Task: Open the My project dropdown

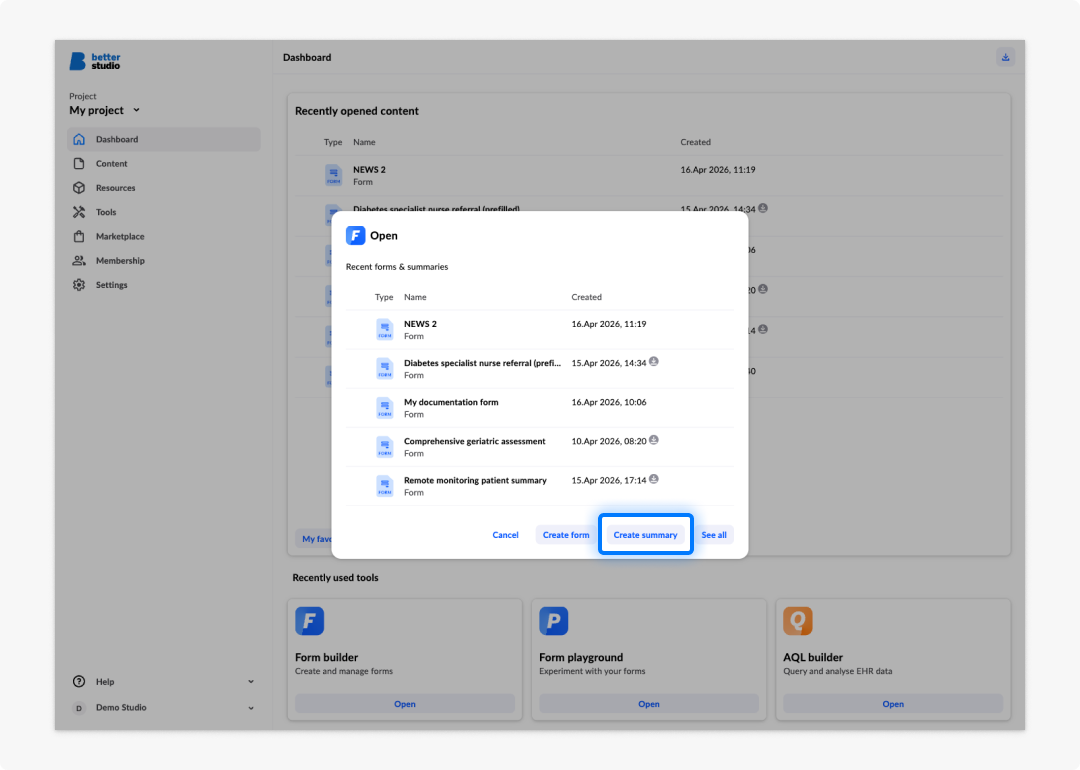Action: coord(105,110)
